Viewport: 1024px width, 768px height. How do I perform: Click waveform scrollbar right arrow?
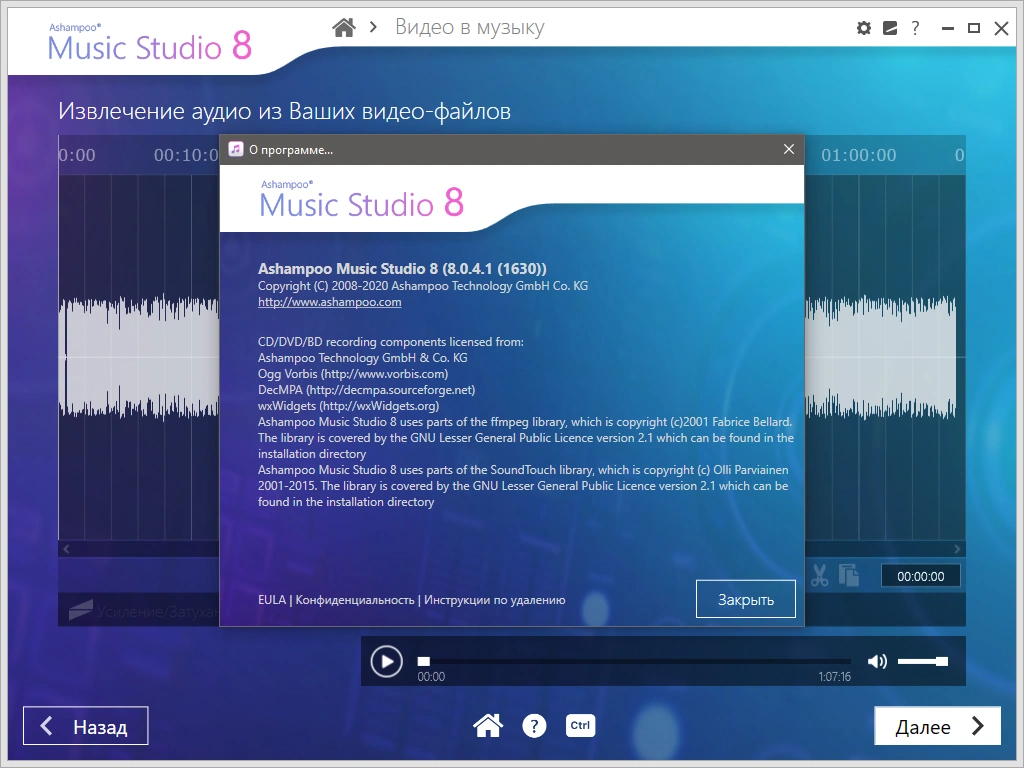[x=957, y=549]
